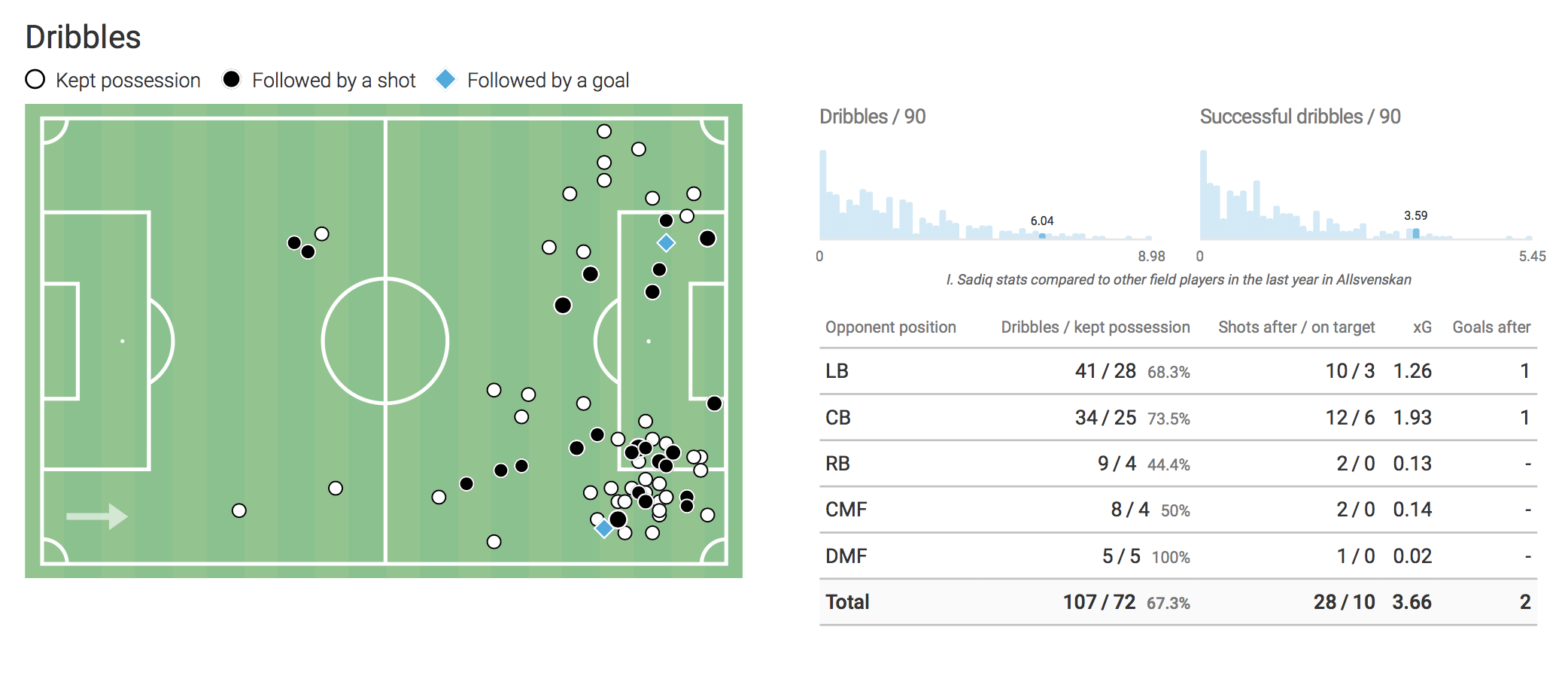The image size is (1568, 685).
Task: Click the Followed by a goal legend diamond
Action: click(x=446, y=79)
